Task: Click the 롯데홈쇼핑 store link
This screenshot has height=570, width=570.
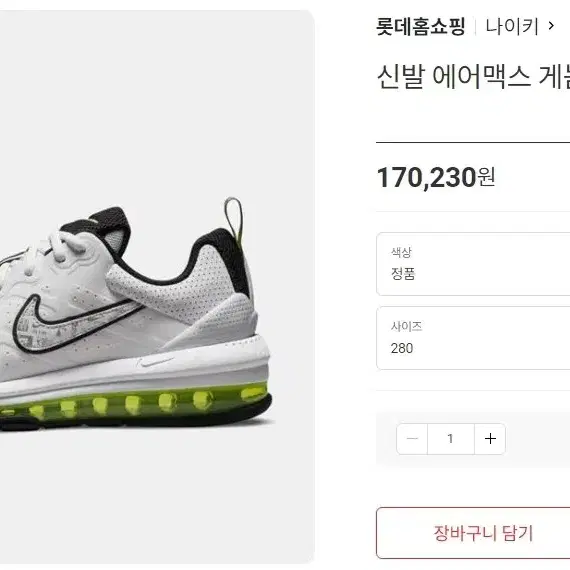Action: (421, 26)
